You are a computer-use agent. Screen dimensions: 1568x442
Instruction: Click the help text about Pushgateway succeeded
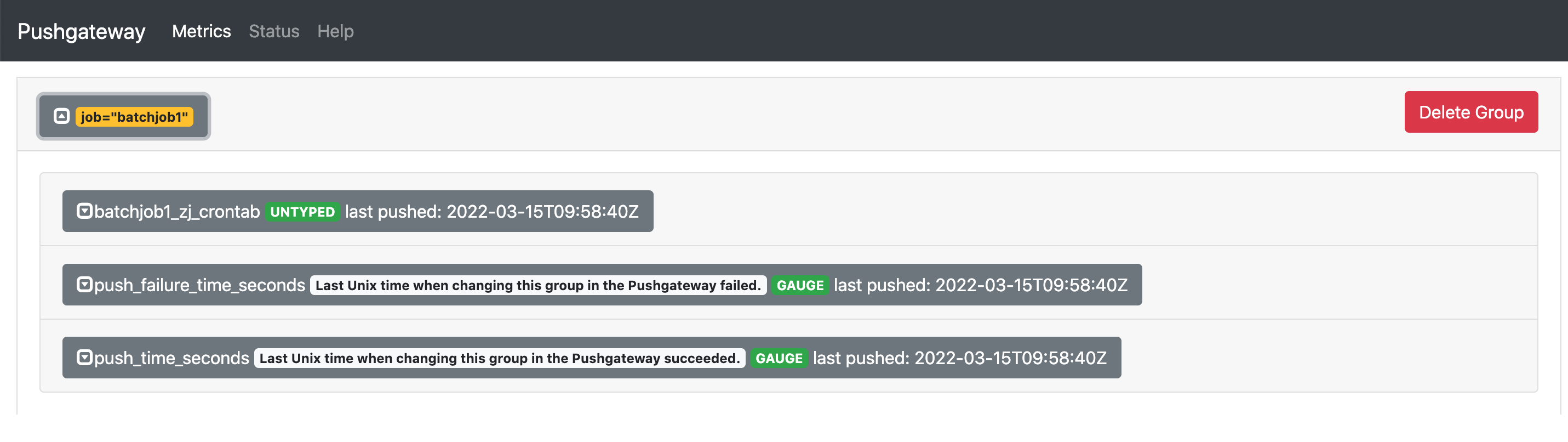pyautogui.click(x=500, y=358)
